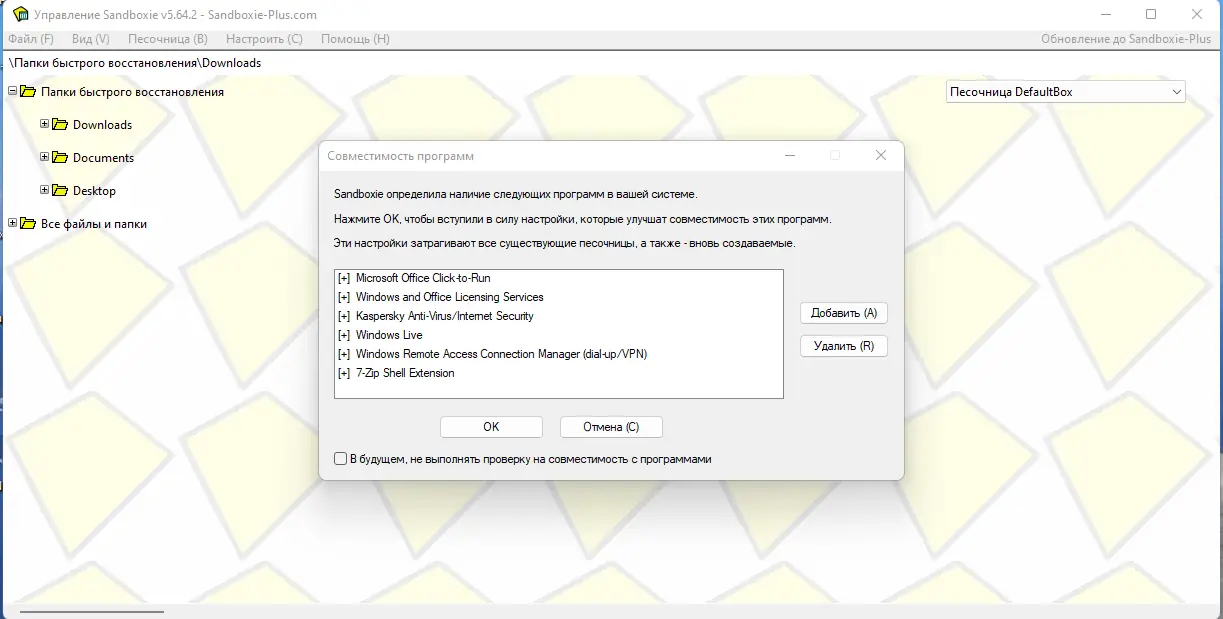Expand the Downloads tree node
Image resolution: width=1223 pixels, height=619 pixels.
coord(44,124)
